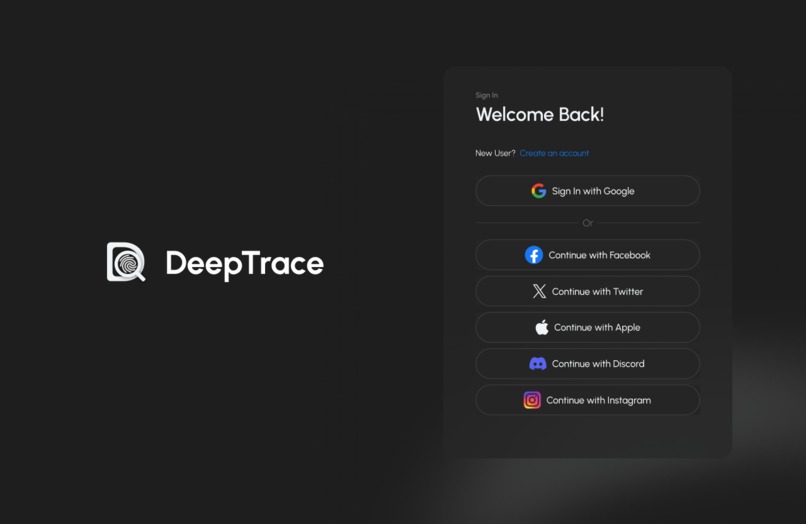Choose Continue with Instagram text

coord(598,400)
